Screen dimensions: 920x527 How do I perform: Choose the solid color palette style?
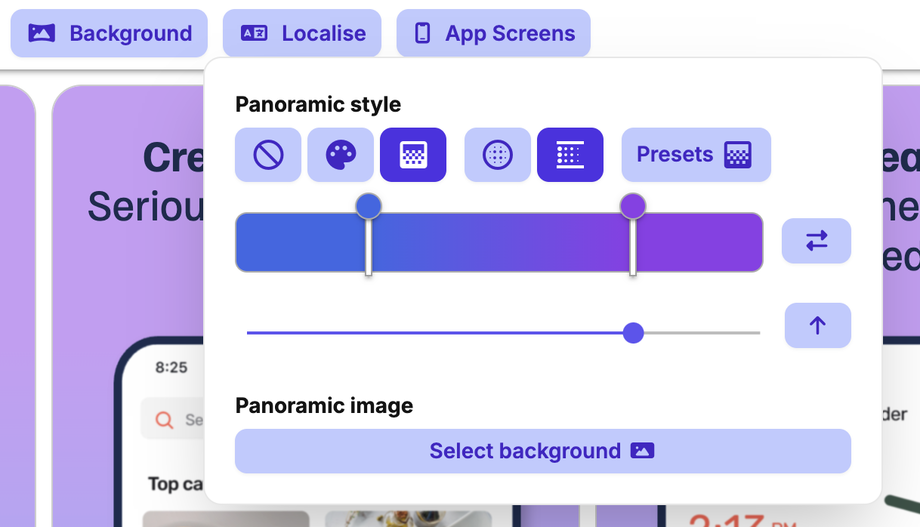[340, 155]
